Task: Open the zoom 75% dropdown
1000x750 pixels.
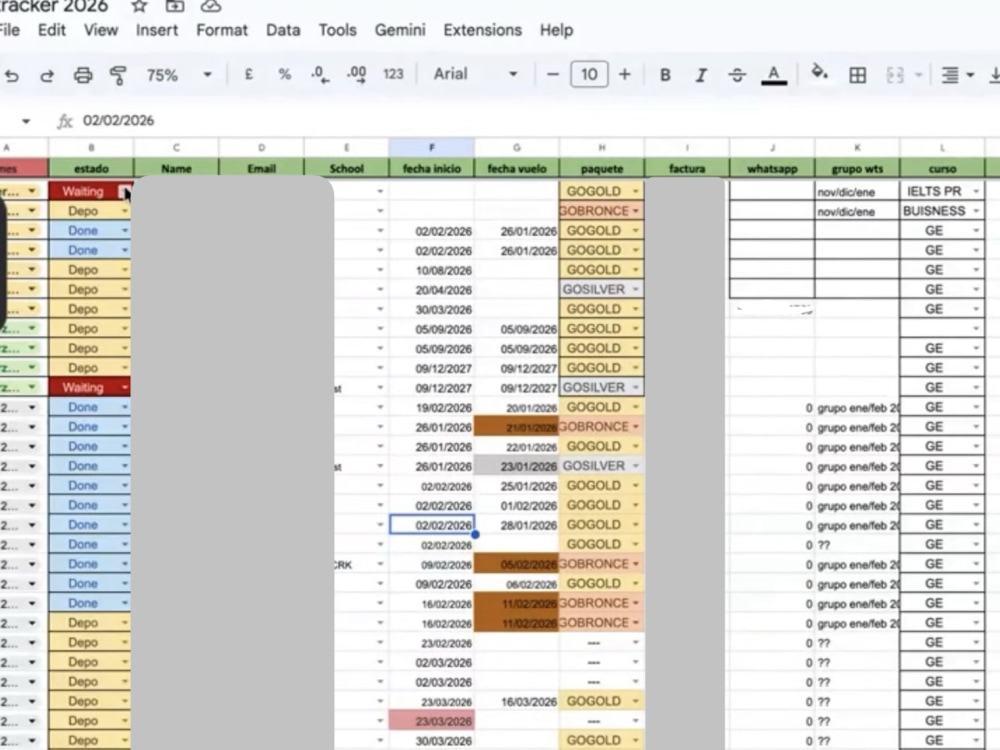Action: coord(179,75)
